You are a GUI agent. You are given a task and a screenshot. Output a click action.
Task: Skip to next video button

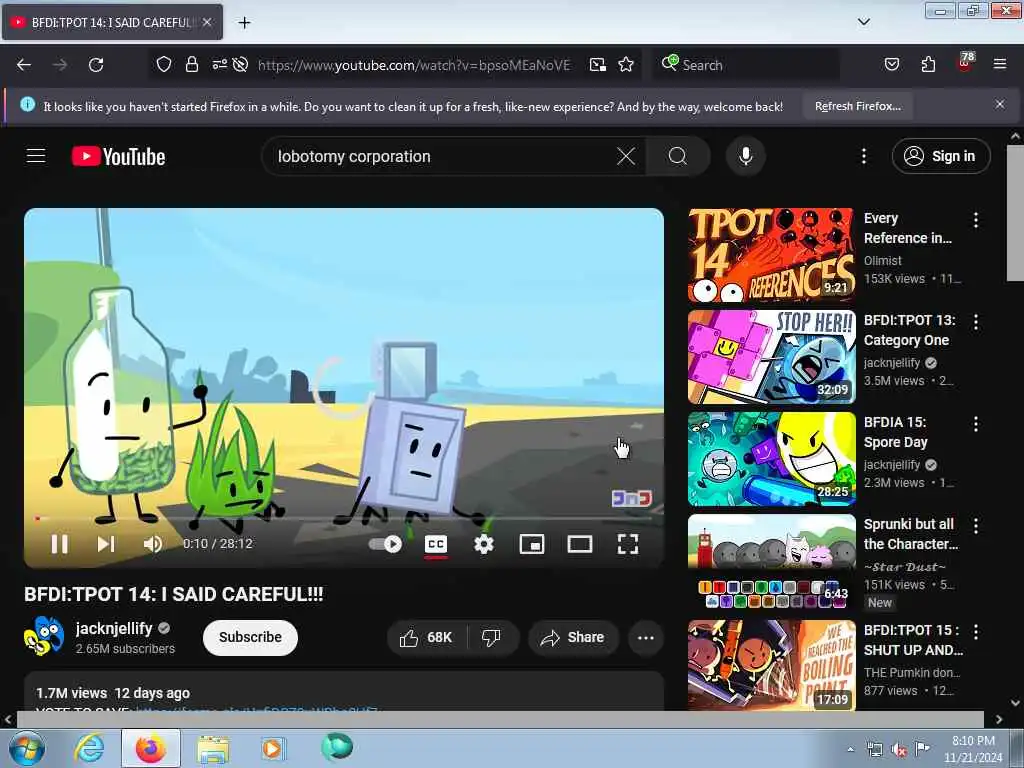[106, 544]
